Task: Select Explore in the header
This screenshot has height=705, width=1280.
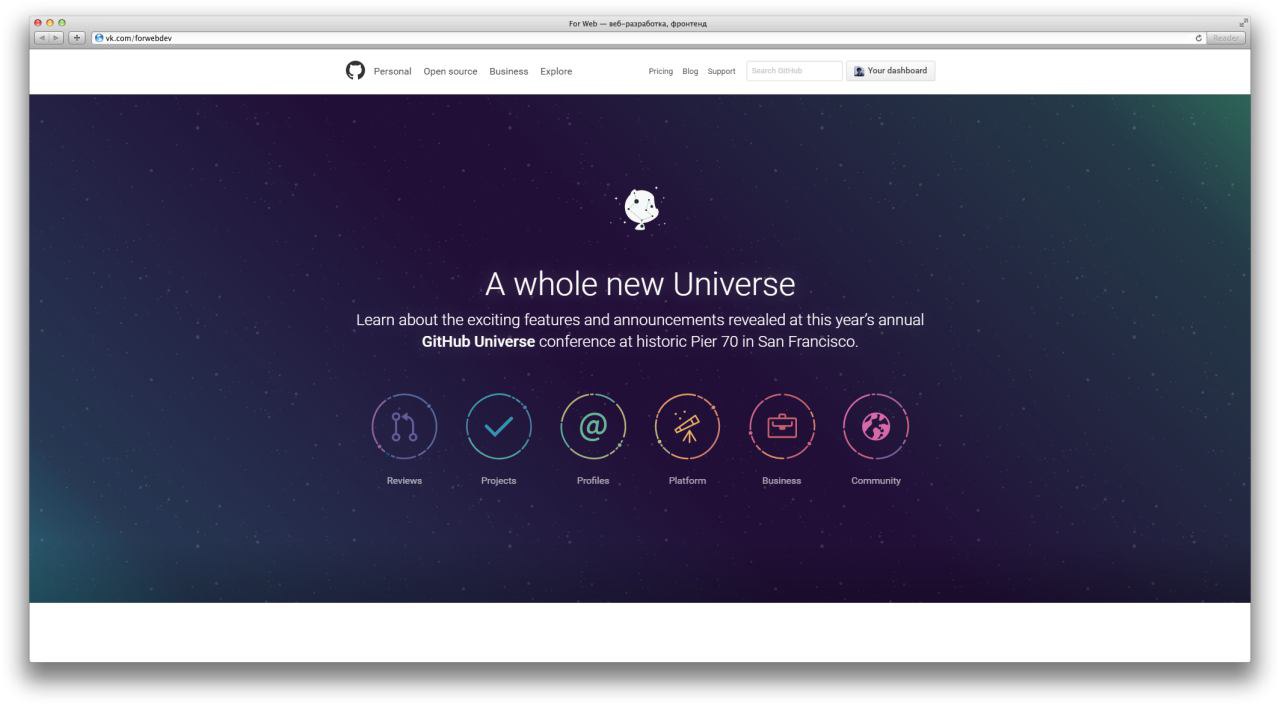Action: 556,71
